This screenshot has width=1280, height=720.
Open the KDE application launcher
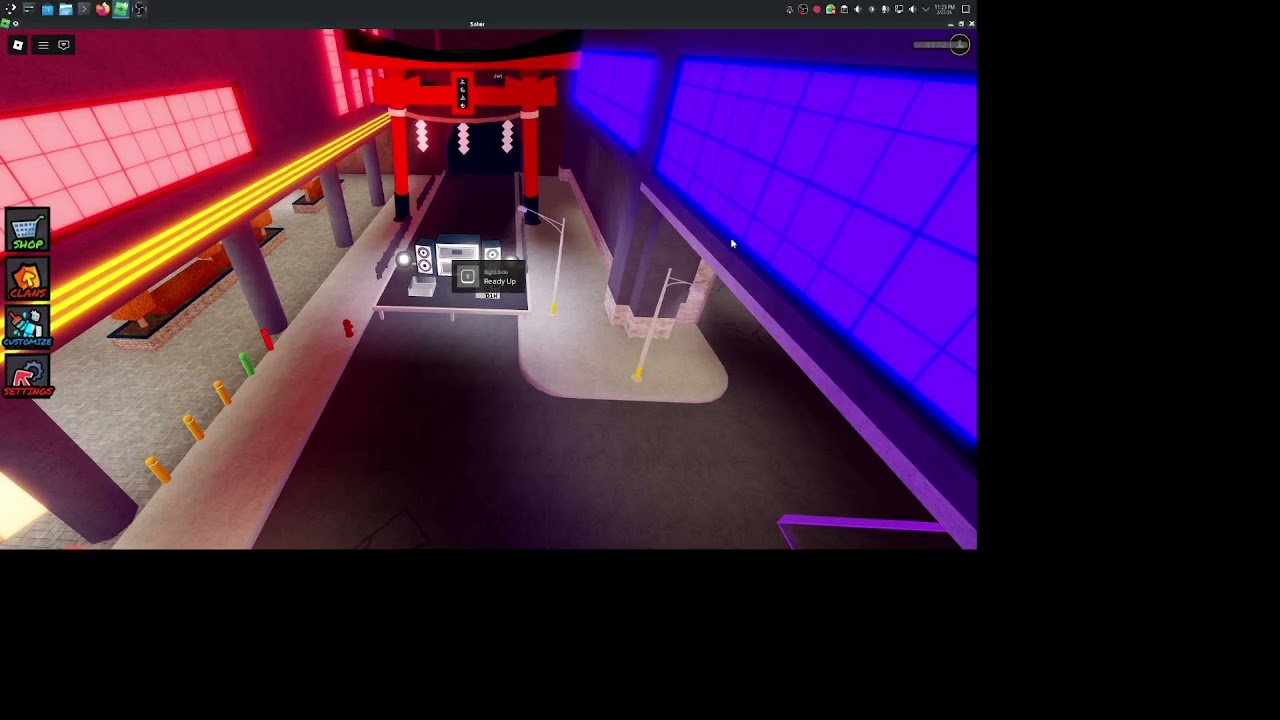(10, 9)
